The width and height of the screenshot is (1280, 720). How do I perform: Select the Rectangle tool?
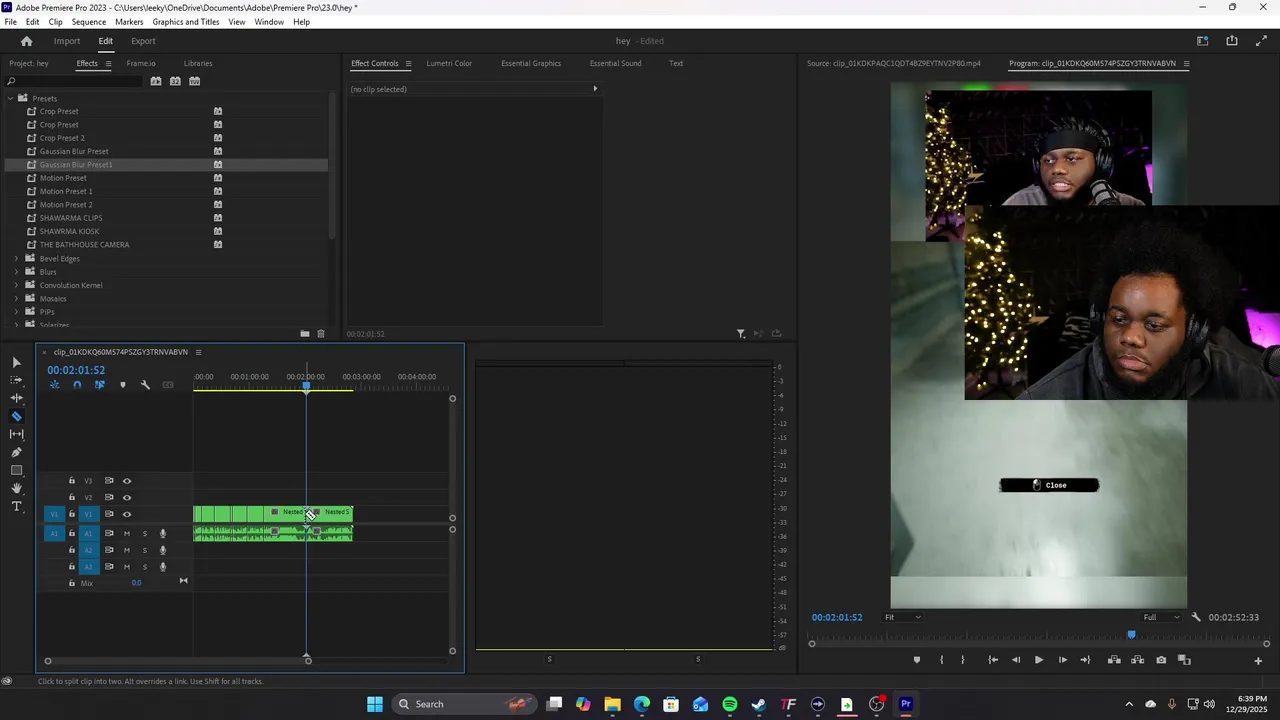click(16, 470)
